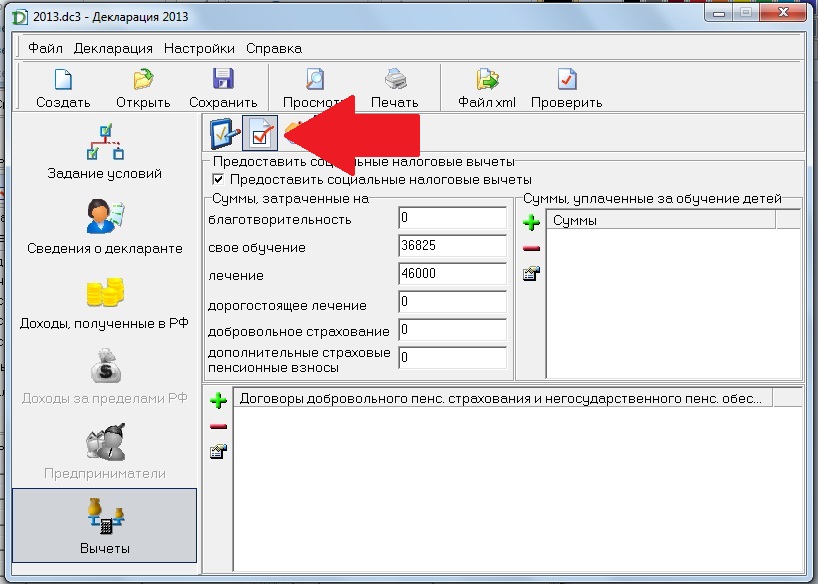Click the Создать new declaration toolbar icon
Viewport: 818px width, 584px height.
click(x=63, y=80)
